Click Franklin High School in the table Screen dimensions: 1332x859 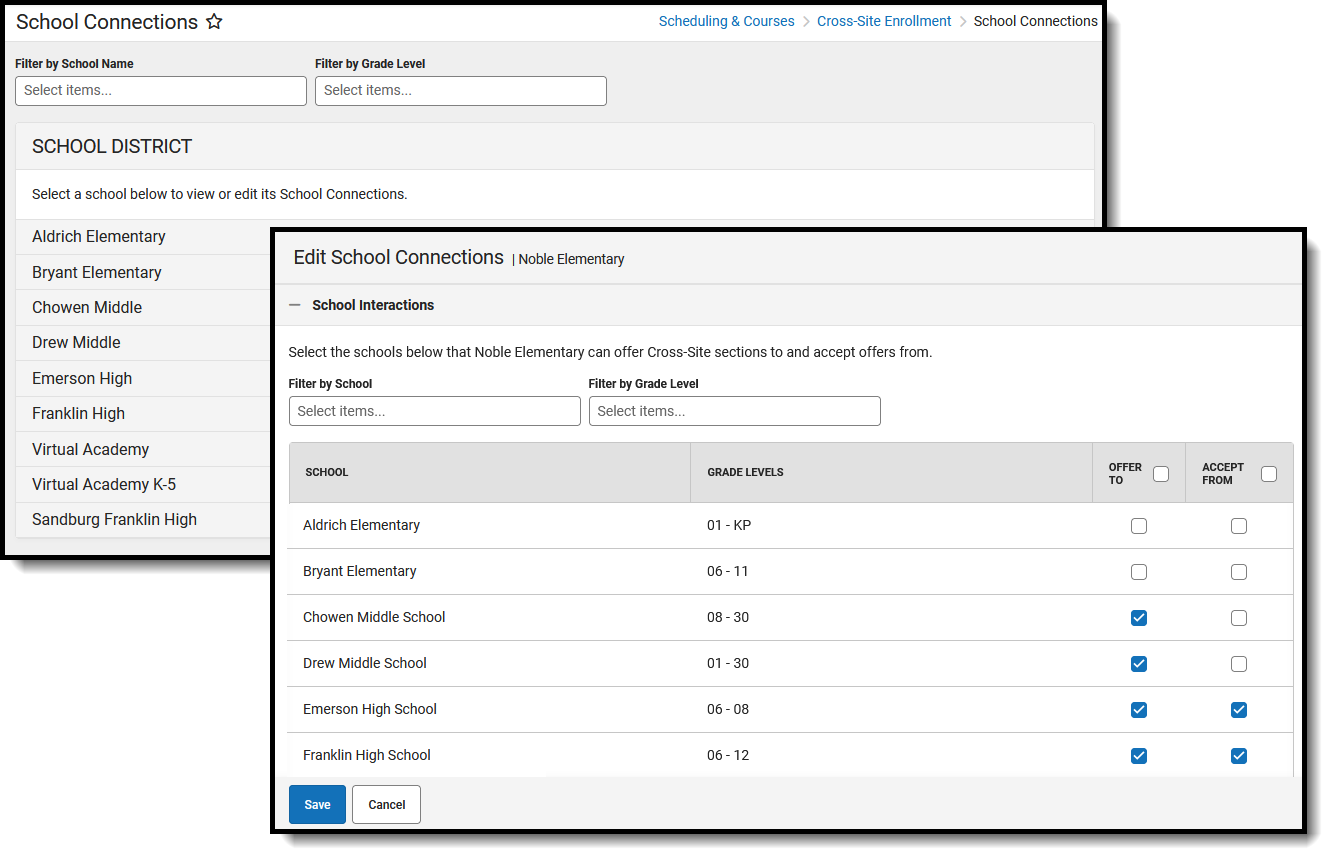[x=367, y=756]
